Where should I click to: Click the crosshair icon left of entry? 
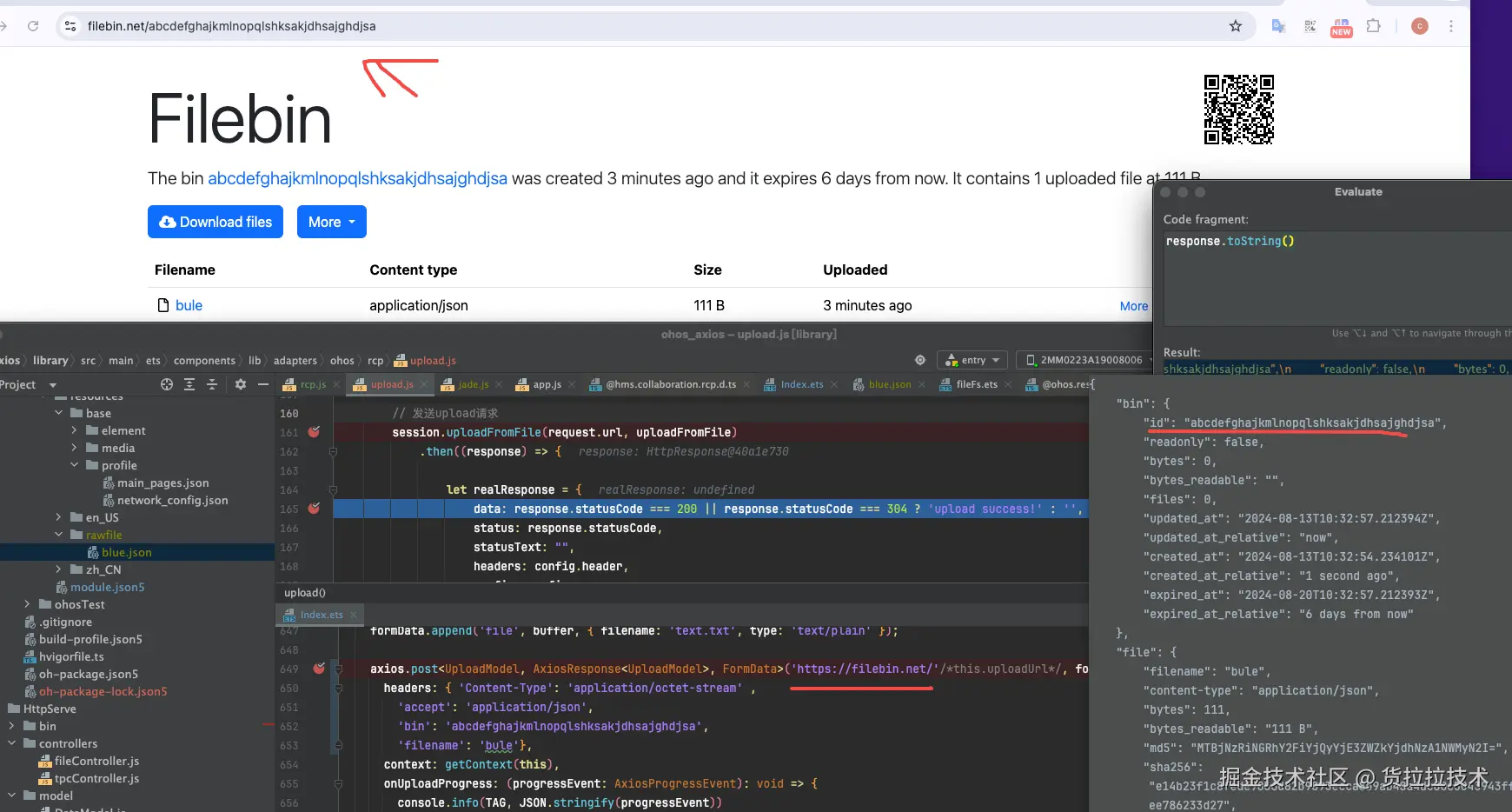coord(920,360)
